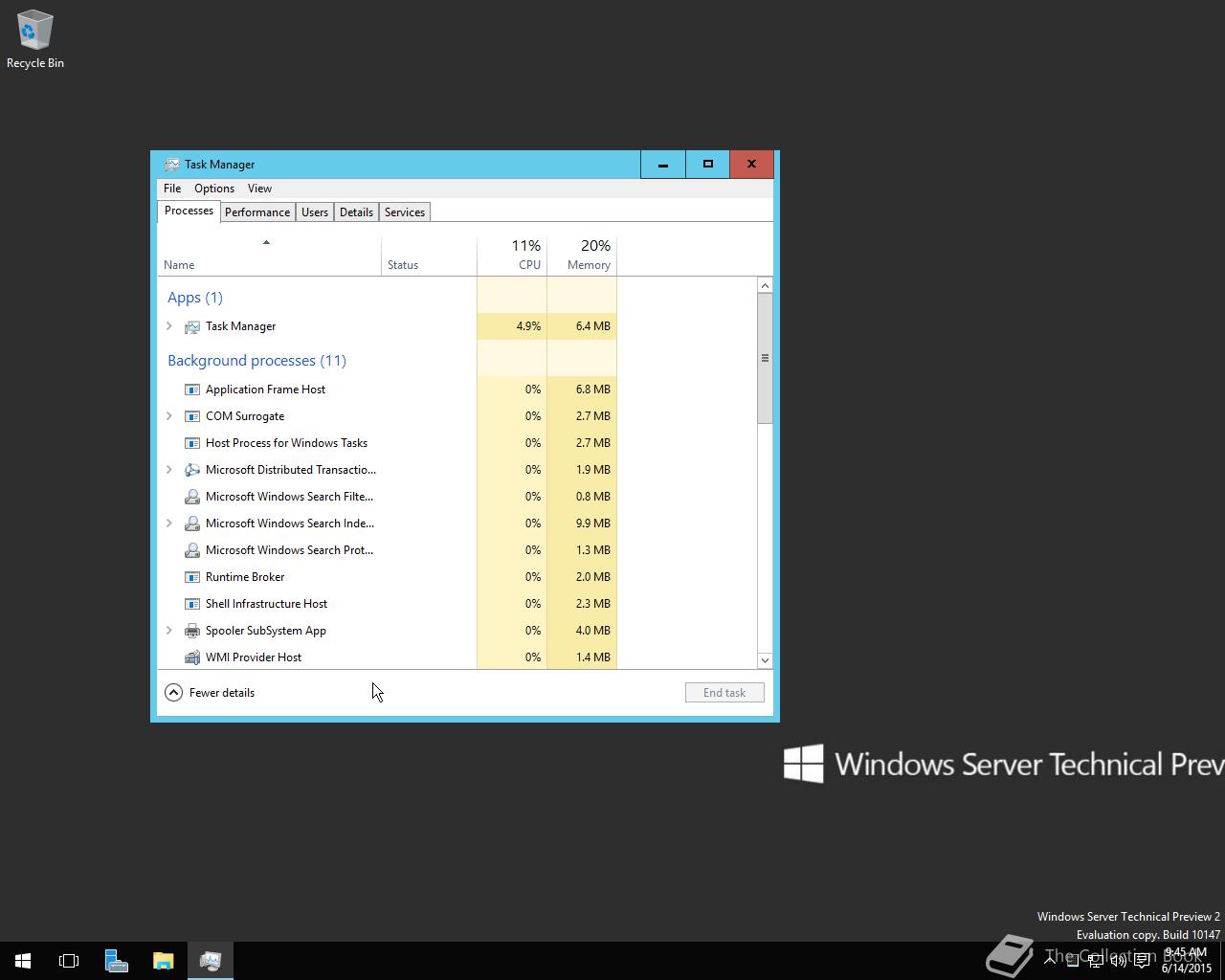1225x980 pixels.
Task: Click the network icon in system tray
Action: [x=1096, y=961]
